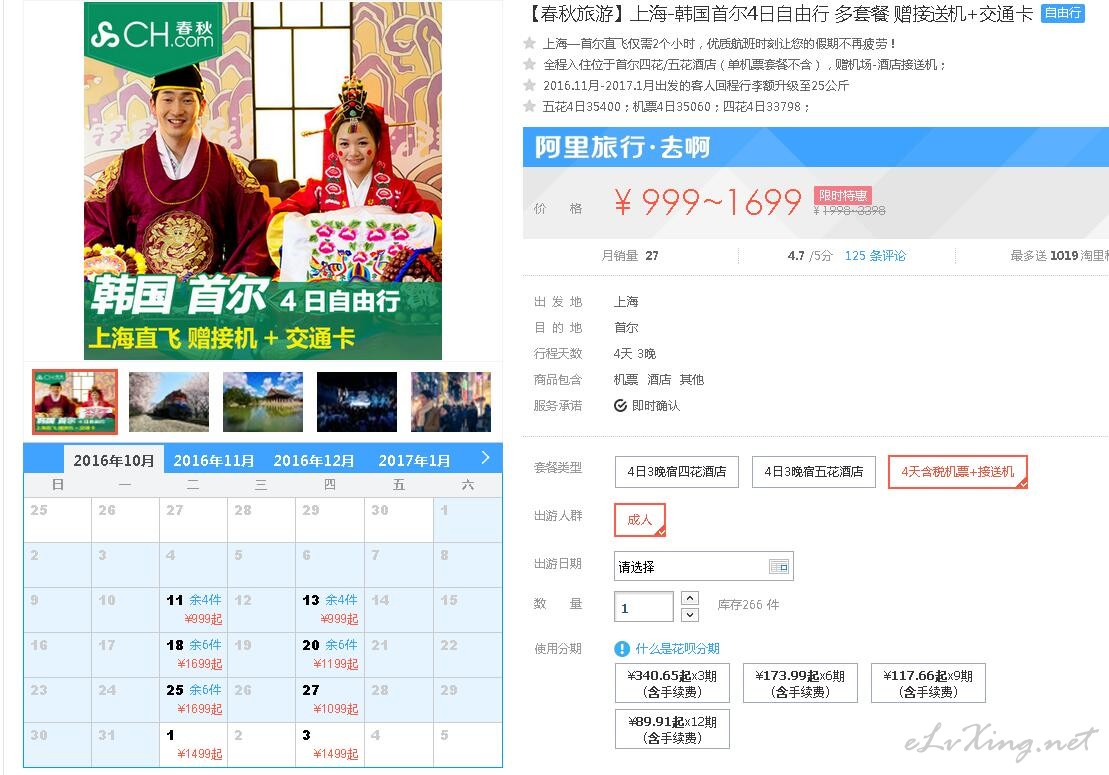The image size is (1109, 775).
Task: Select the night street crowd thumbnail
Action: 451,402
